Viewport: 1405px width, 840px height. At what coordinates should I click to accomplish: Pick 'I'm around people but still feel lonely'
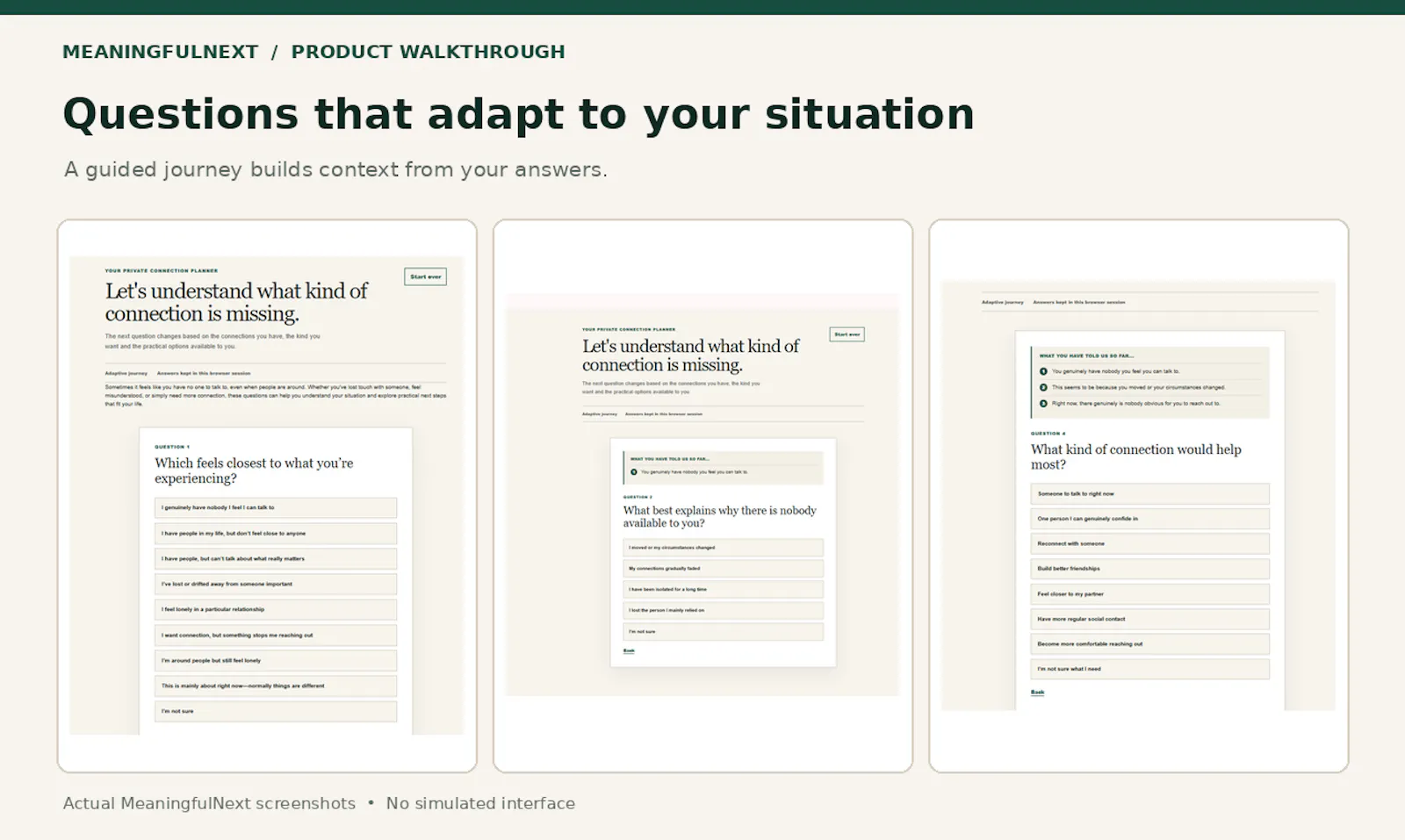276,660
